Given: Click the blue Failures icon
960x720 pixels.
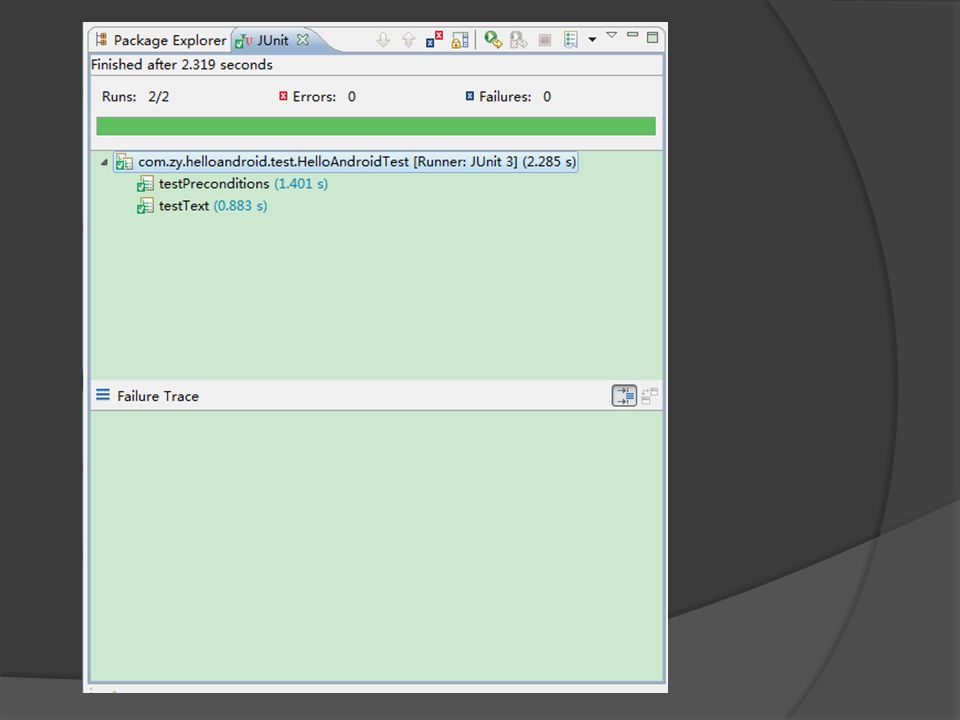Looking at the screenshot, I should click(470, 96).
